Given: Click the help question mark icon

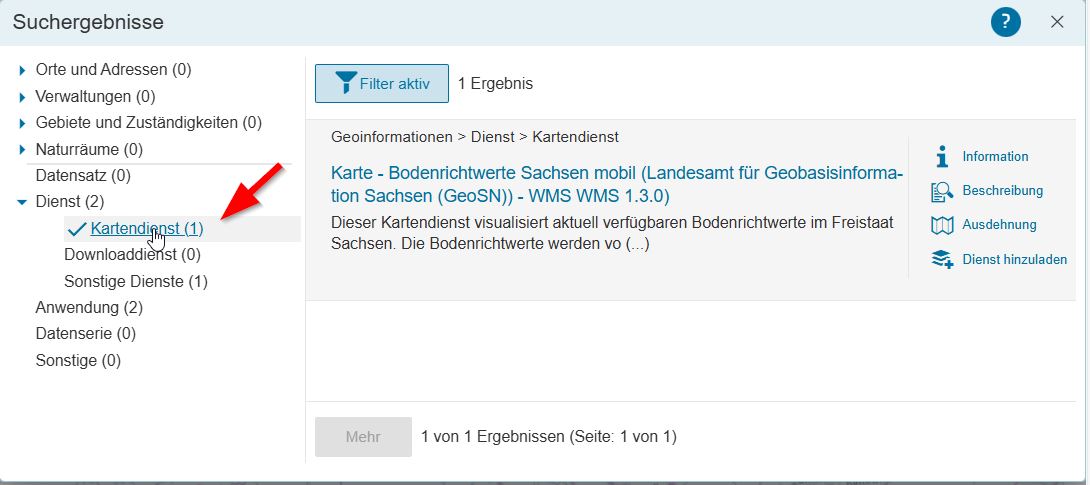Looking at the screenshot, I should tap(1005, 22).
